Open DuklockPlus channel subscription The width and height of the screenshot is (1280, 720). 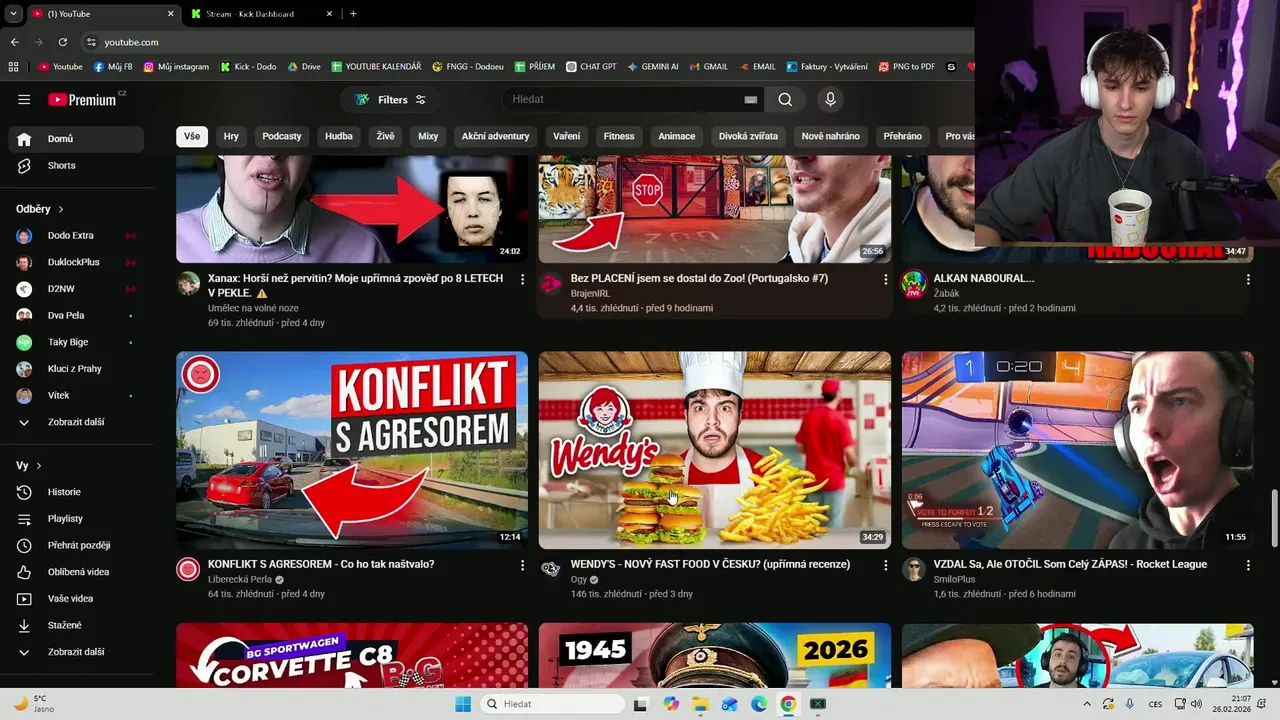pyautogui.click(x=76, y=262)
